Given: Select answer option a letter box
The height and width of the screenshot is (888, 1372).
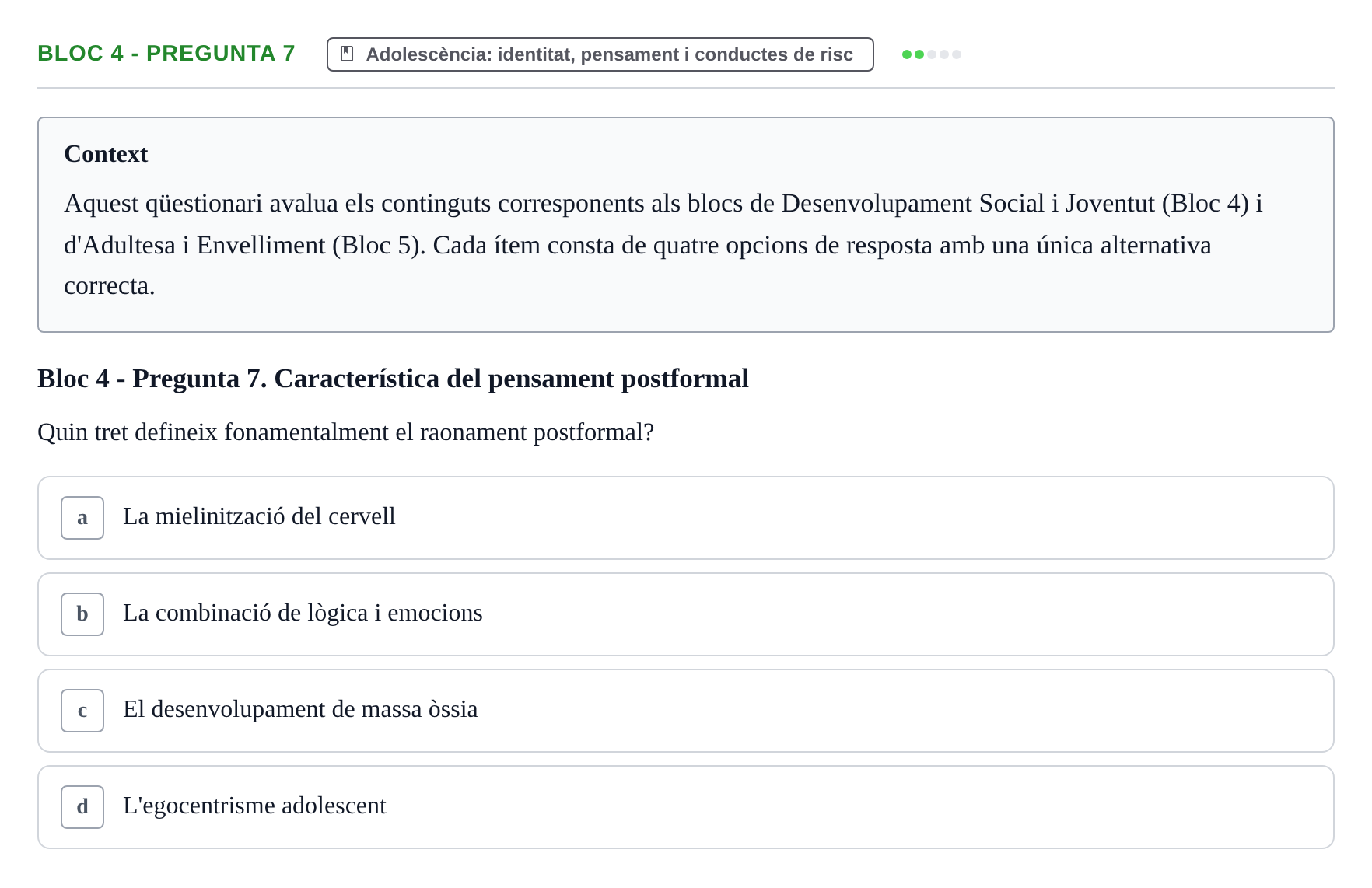Looking at the screenshot, I should click(x=82, y=518).
